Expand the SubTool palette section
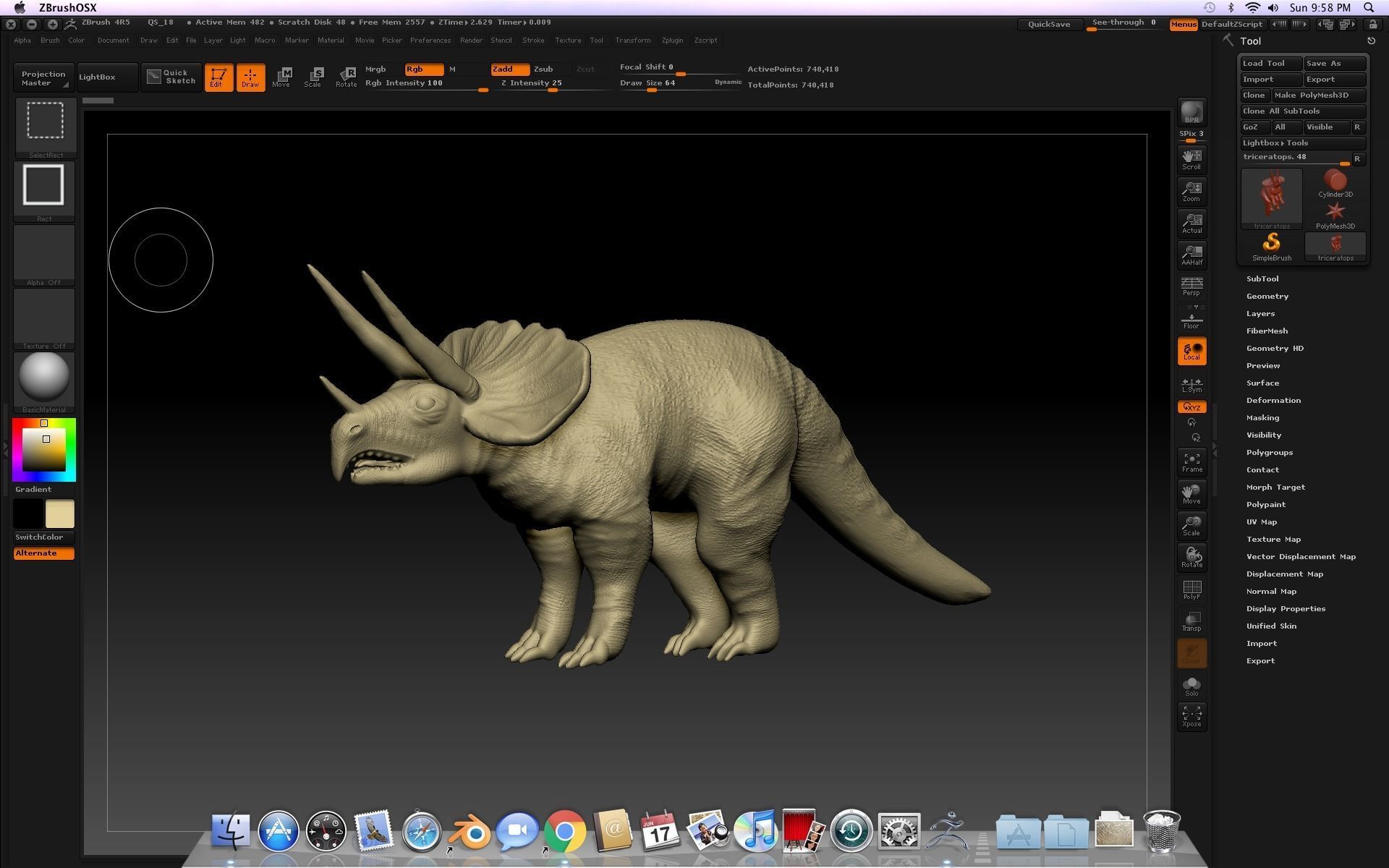Screen dimensions: 1389x868 click(x=1262, y=278)
